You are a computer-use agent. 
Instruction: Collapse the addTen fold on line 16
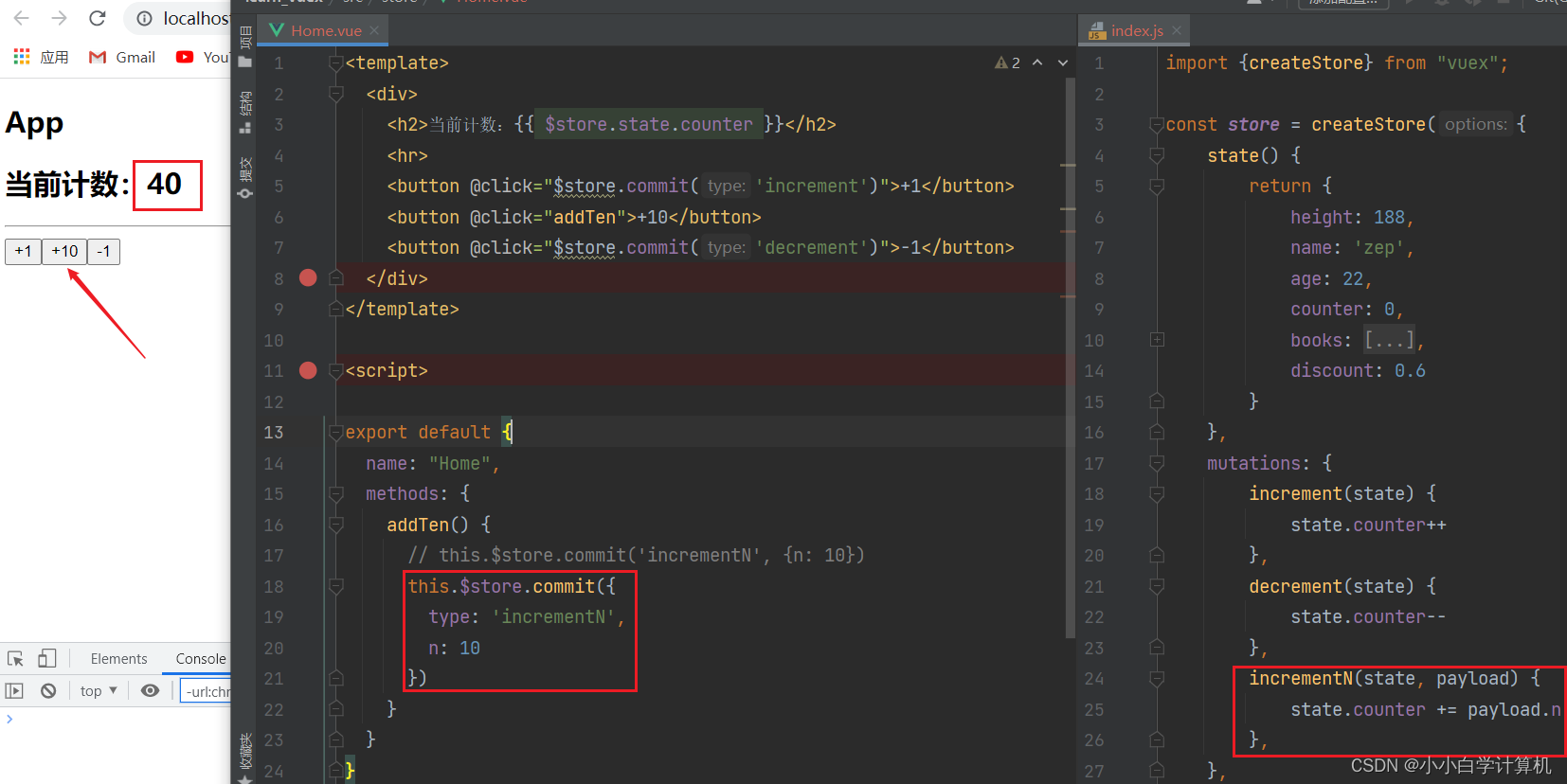[335, 525]
